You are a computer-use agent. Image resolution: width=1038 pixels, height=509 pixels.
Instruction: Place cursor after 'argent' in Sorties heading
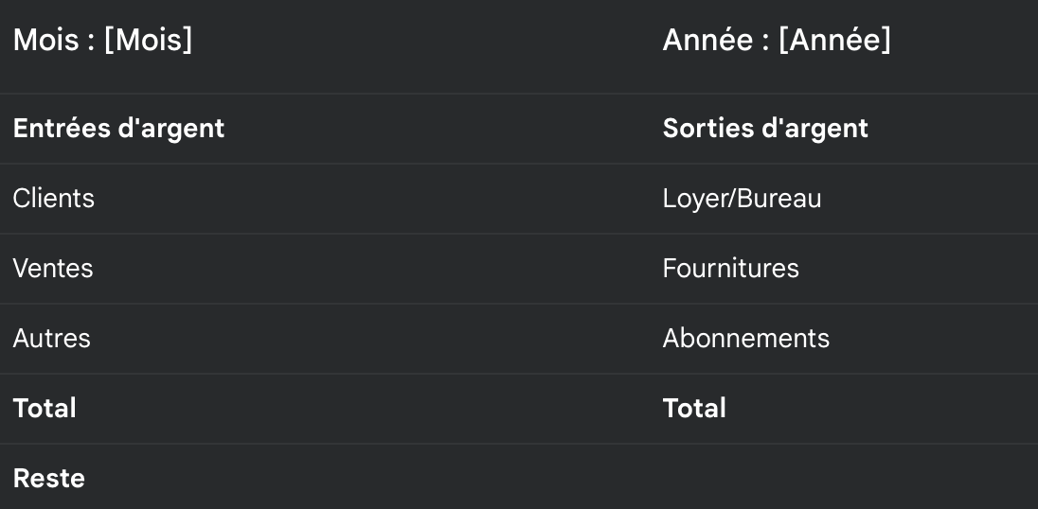(x=870, y=128)
